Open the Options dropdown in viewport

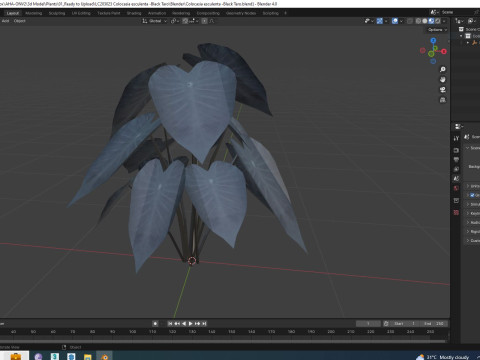coord(437,30)
